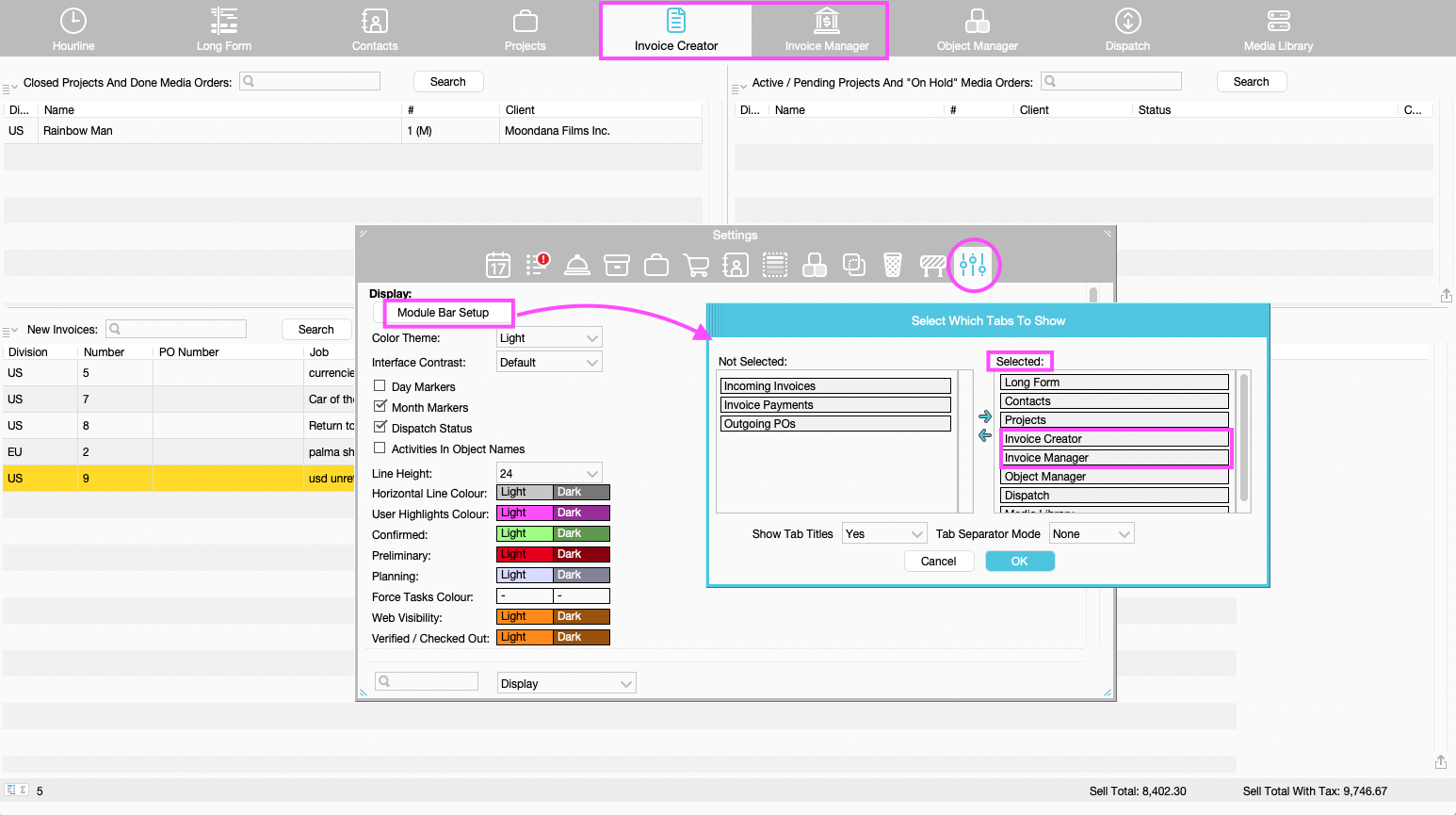Open the Media Library module
1456x815 pixels.
(1277, 28)
